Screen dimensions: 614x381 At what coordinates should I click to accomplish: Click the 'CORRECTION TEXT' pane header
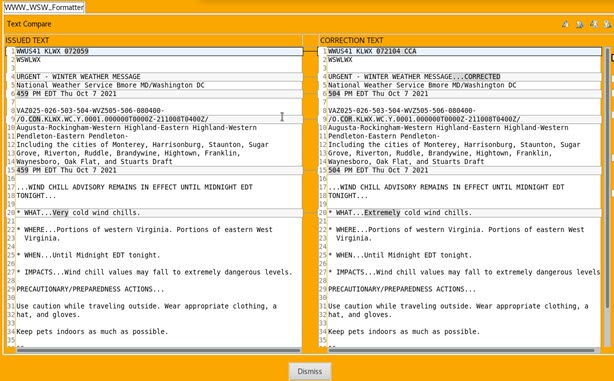pyautogui.click(x=352, y=40)
